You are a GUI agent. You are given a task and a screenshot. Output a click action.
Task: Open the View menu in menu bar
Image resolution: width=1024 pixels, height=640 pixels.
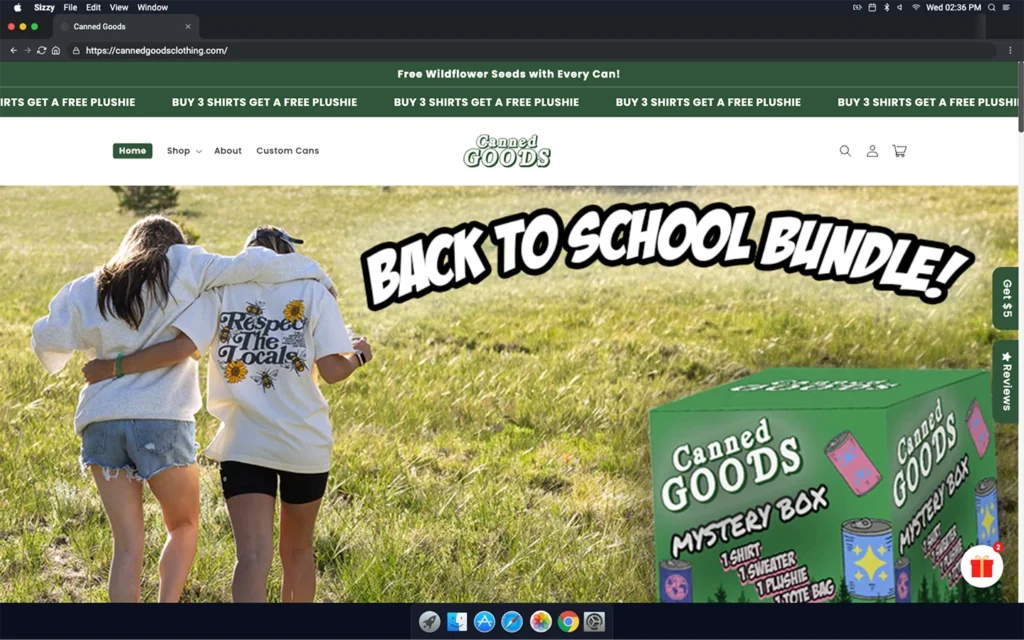tap(120, 7)
